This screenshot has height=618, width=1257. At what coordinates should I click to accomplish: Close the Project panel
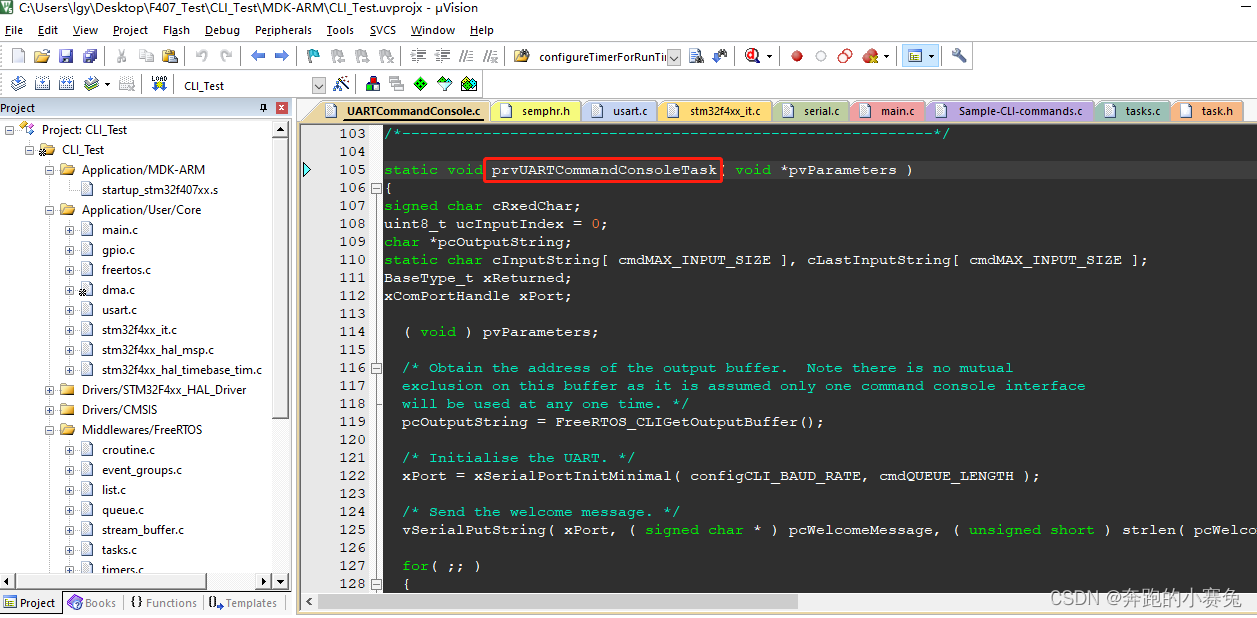pyautogui.click(x=282, y=108)
